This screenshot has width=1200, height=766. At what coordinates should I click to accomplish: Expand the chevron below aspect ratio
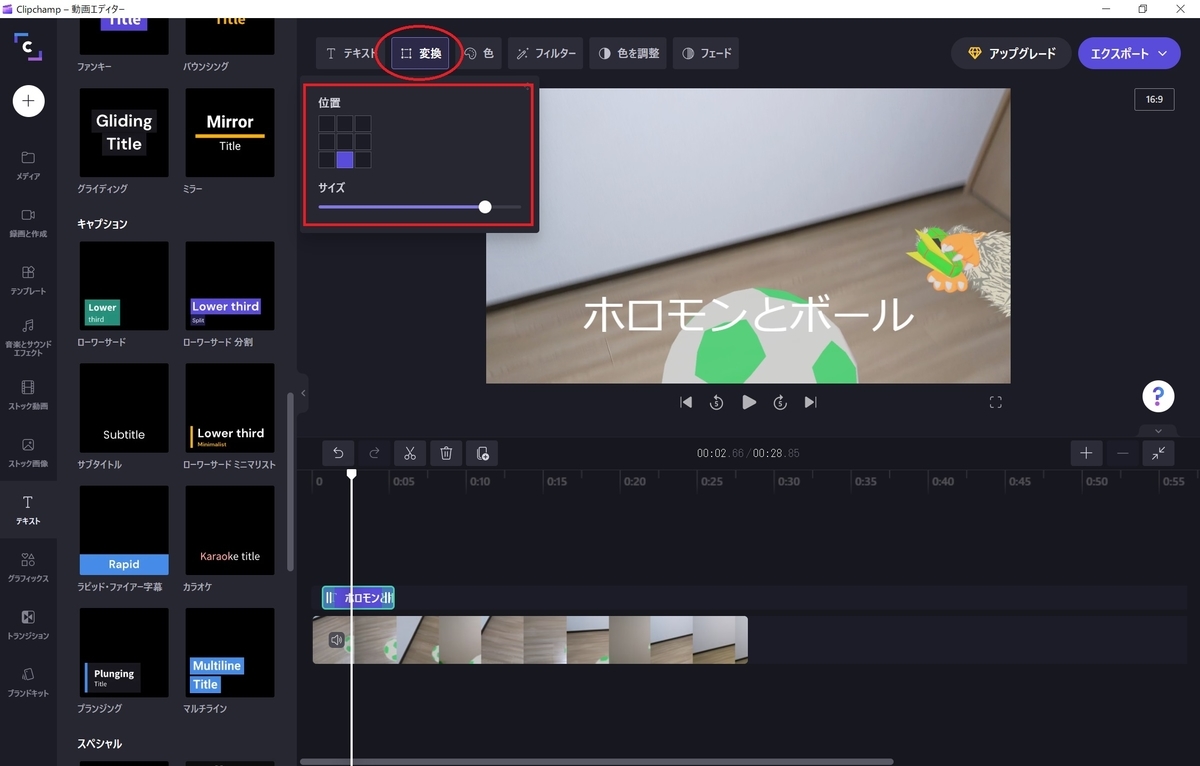pyautogui.click(x=1158, y=432)
